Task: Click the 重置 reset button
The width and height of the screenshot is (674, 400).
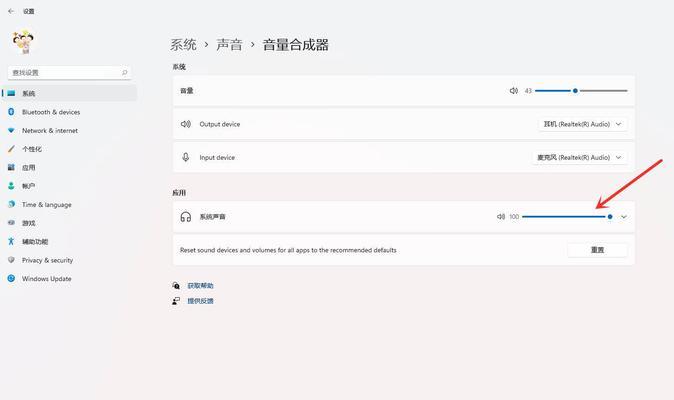Action: click(597, 250)
